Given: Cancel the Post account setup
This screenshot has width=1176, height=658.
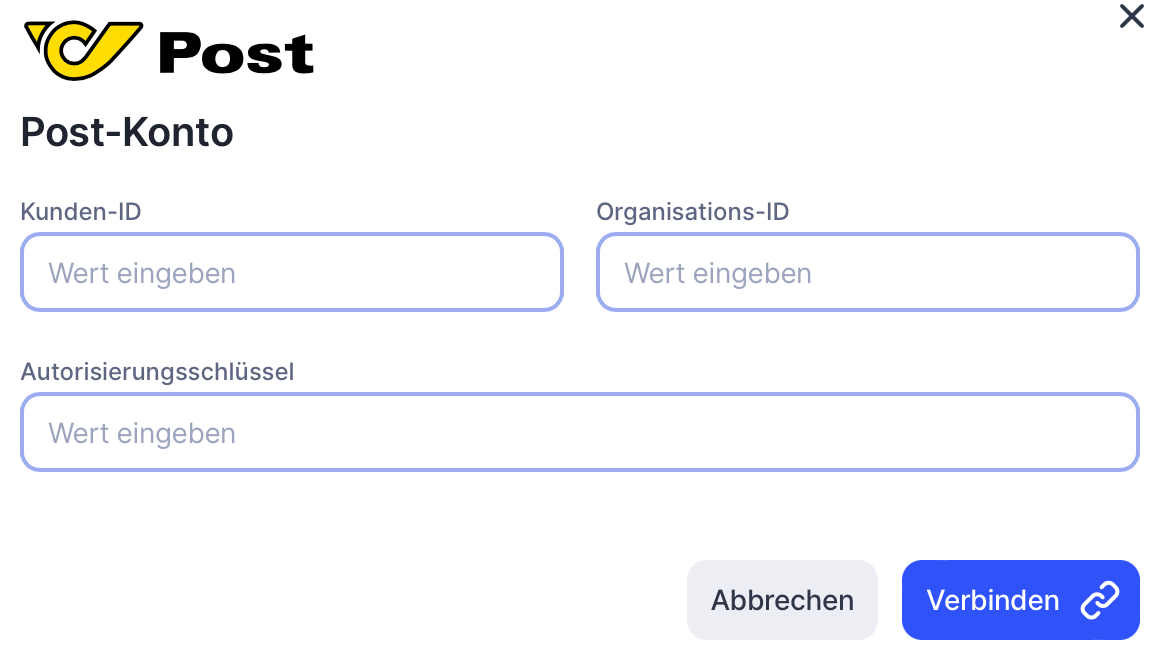Looking at the screenshot, I should pos(782,600).
